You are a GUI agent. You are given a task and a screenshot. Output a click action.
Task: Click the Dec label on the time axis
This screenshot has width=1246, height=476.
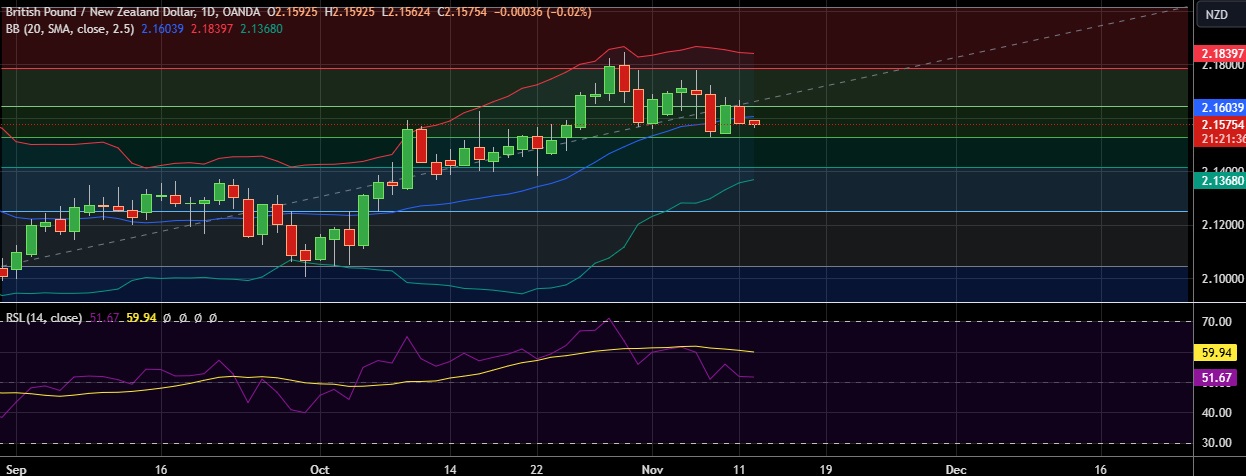pos(956,468)
